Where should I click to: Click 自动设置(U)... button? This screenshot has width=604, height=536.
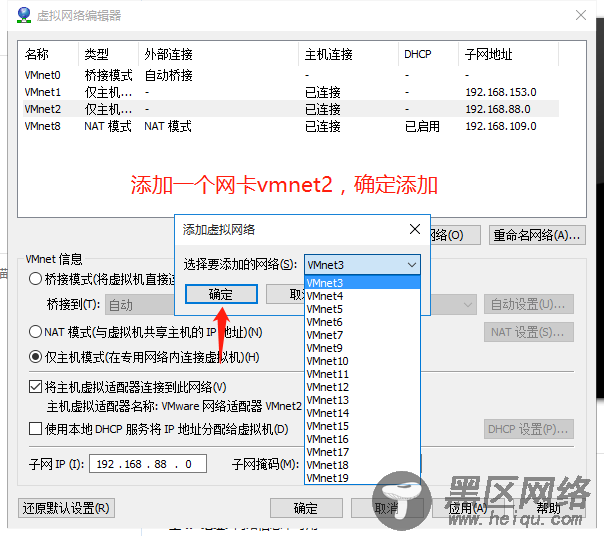pyautogui.click(x=528, y=304)
